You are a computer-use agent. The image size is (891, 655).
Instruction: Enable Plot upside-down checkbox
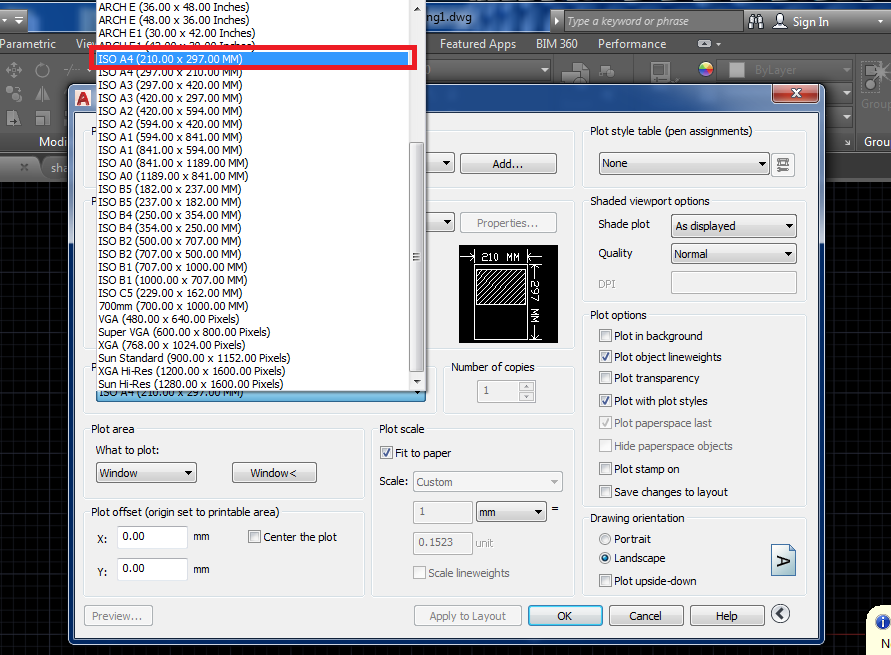[x=605, y=581]
